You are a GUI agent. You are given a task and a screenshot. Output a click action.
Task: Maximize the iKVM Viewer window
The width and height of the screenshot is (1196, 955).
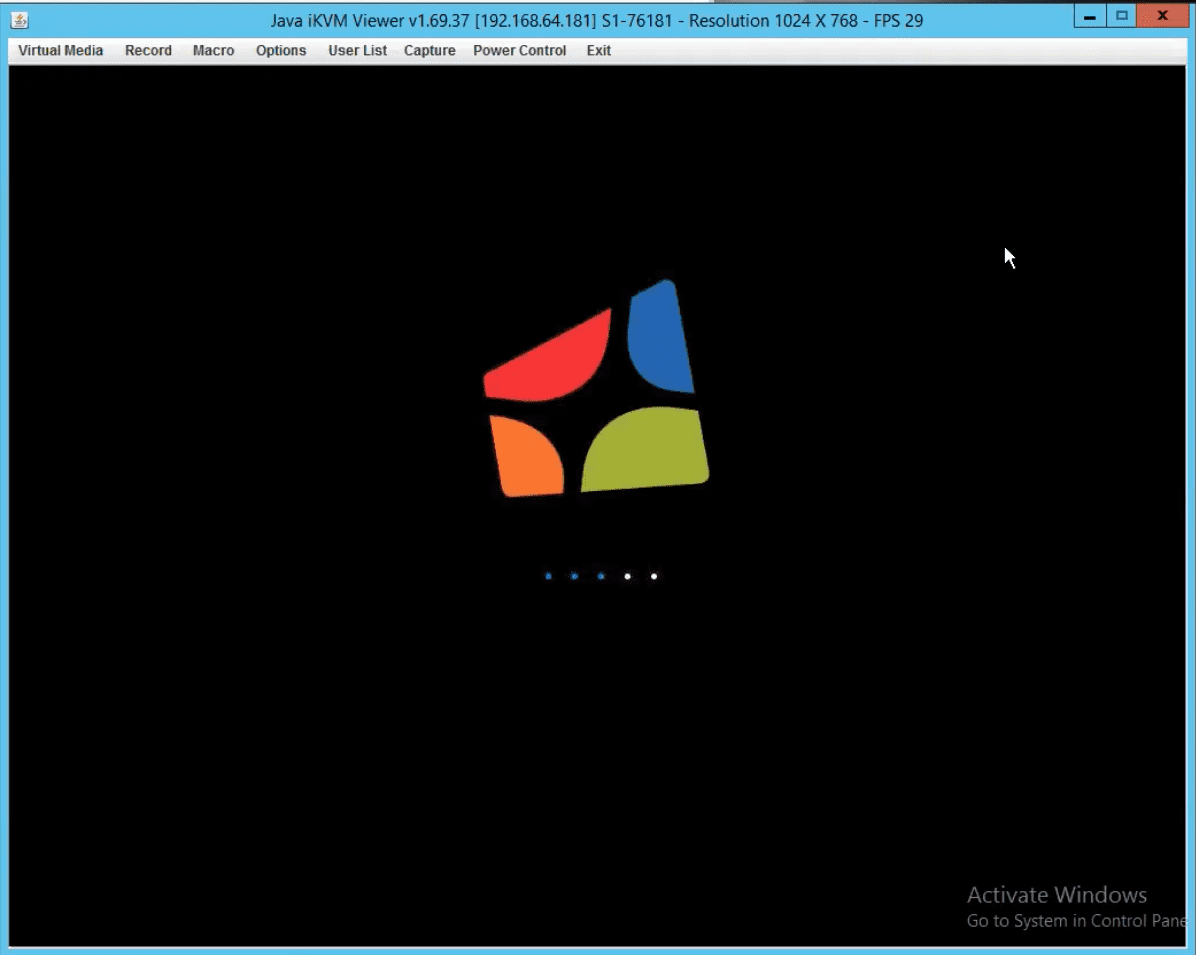click(1121, 16)
